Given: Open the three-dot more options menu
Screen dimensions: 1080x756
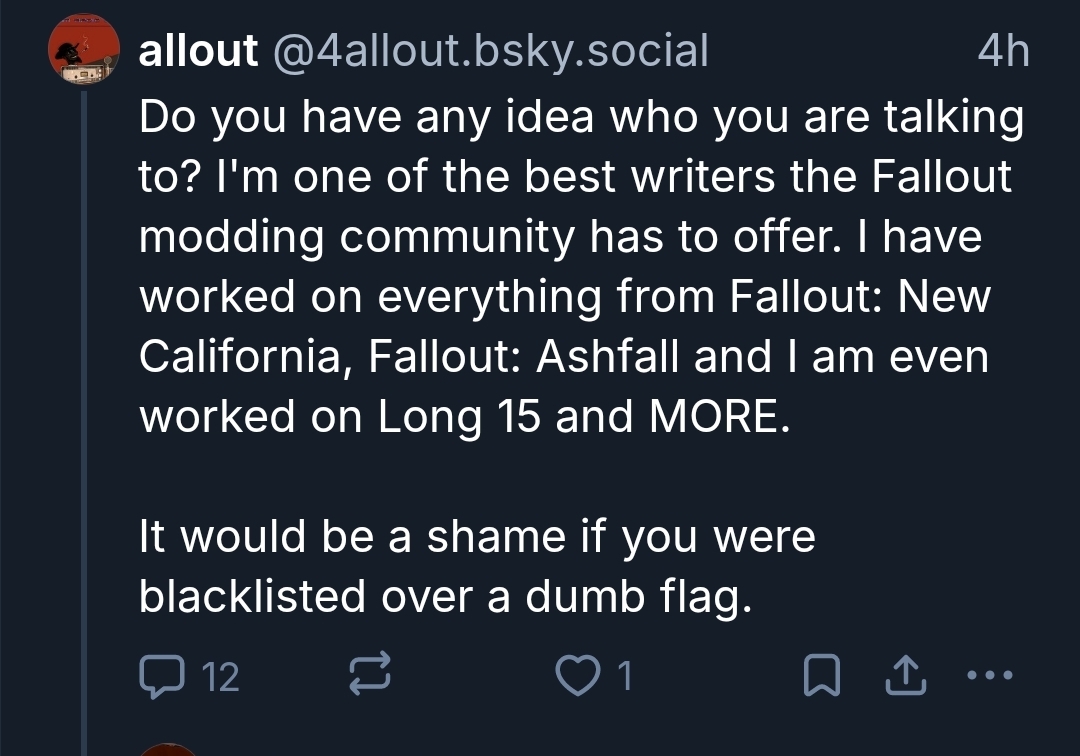Looking at the screenshot, I should point(991,676).
